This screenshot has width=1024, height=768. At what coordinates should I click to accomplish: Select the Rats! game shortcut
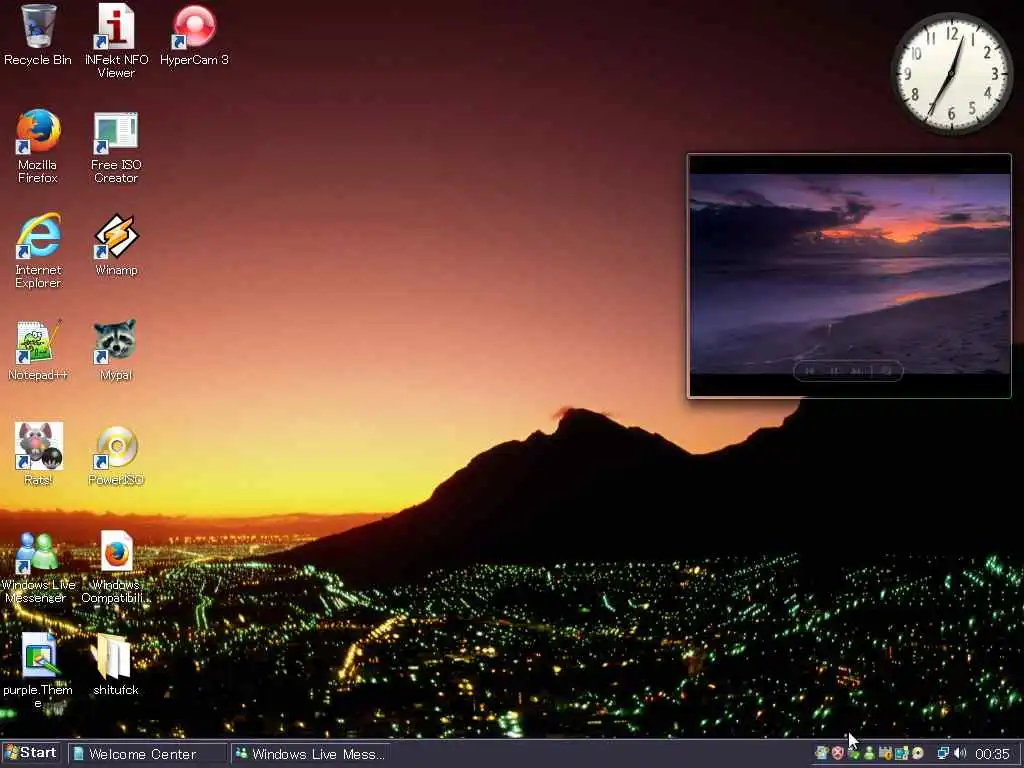click(x=38, y=455)
